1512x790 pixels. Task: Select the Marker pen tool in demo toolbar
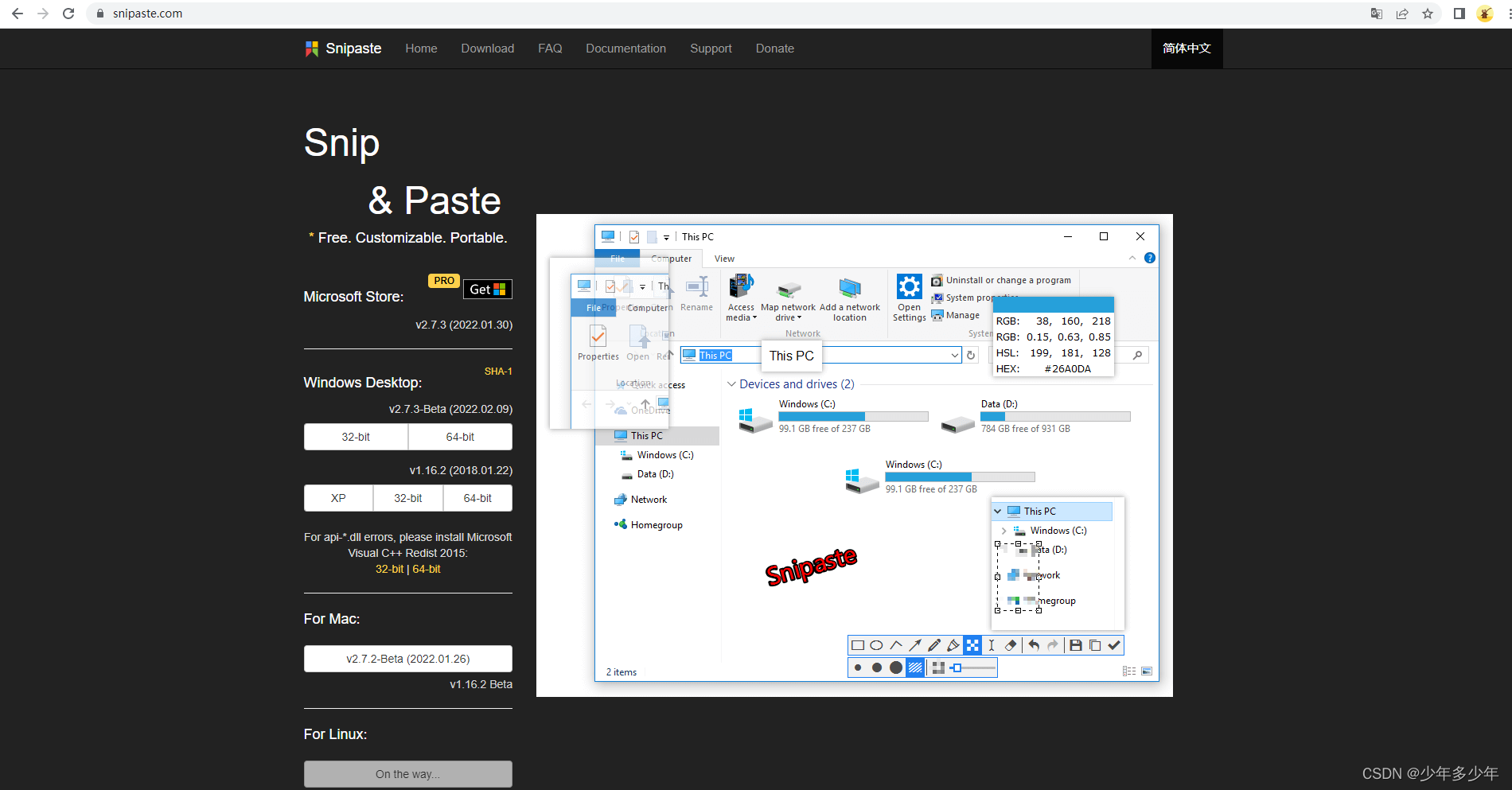tap(953, 645)
